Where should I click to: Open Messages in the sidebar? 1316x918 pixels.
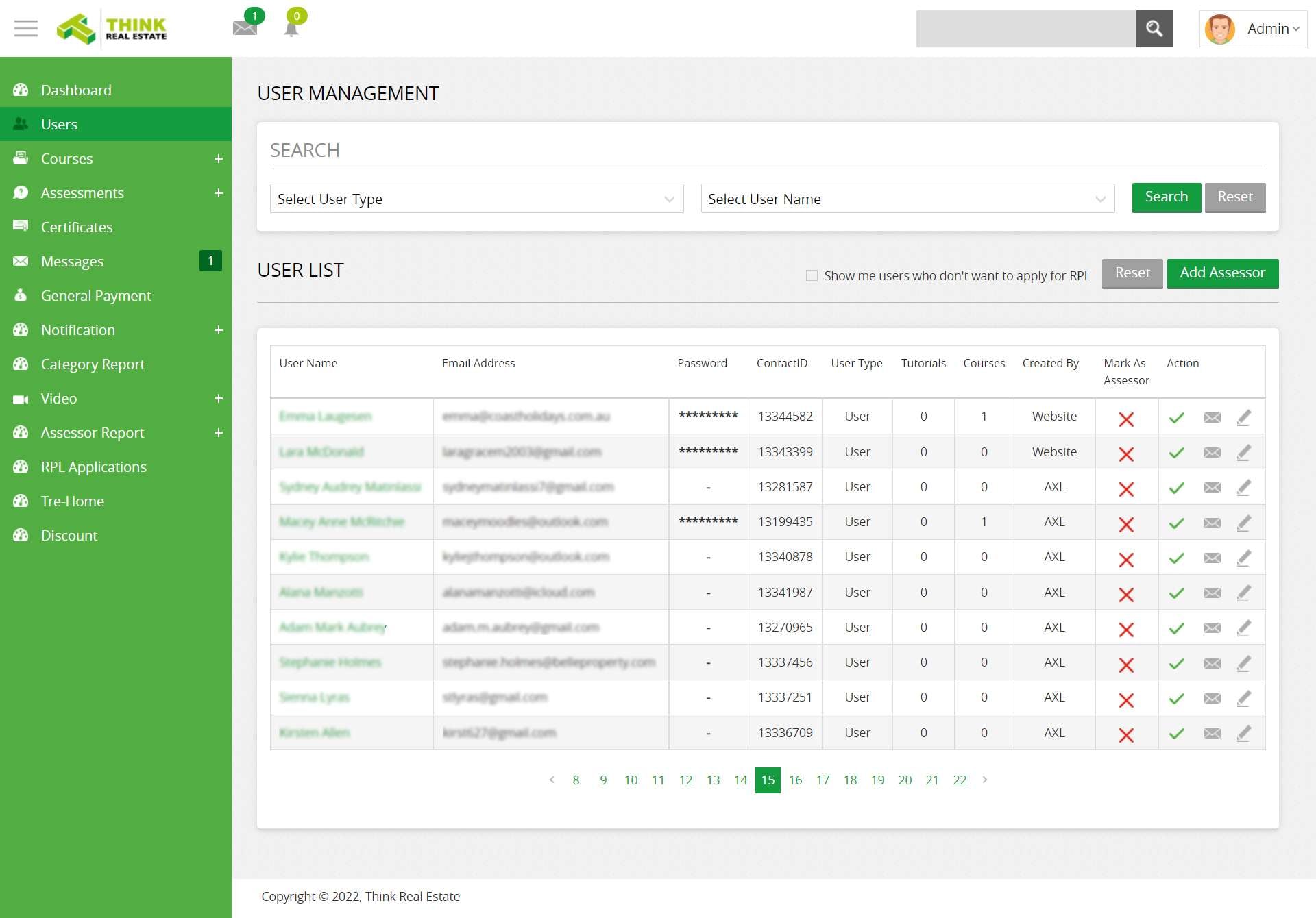pos(116,261)
